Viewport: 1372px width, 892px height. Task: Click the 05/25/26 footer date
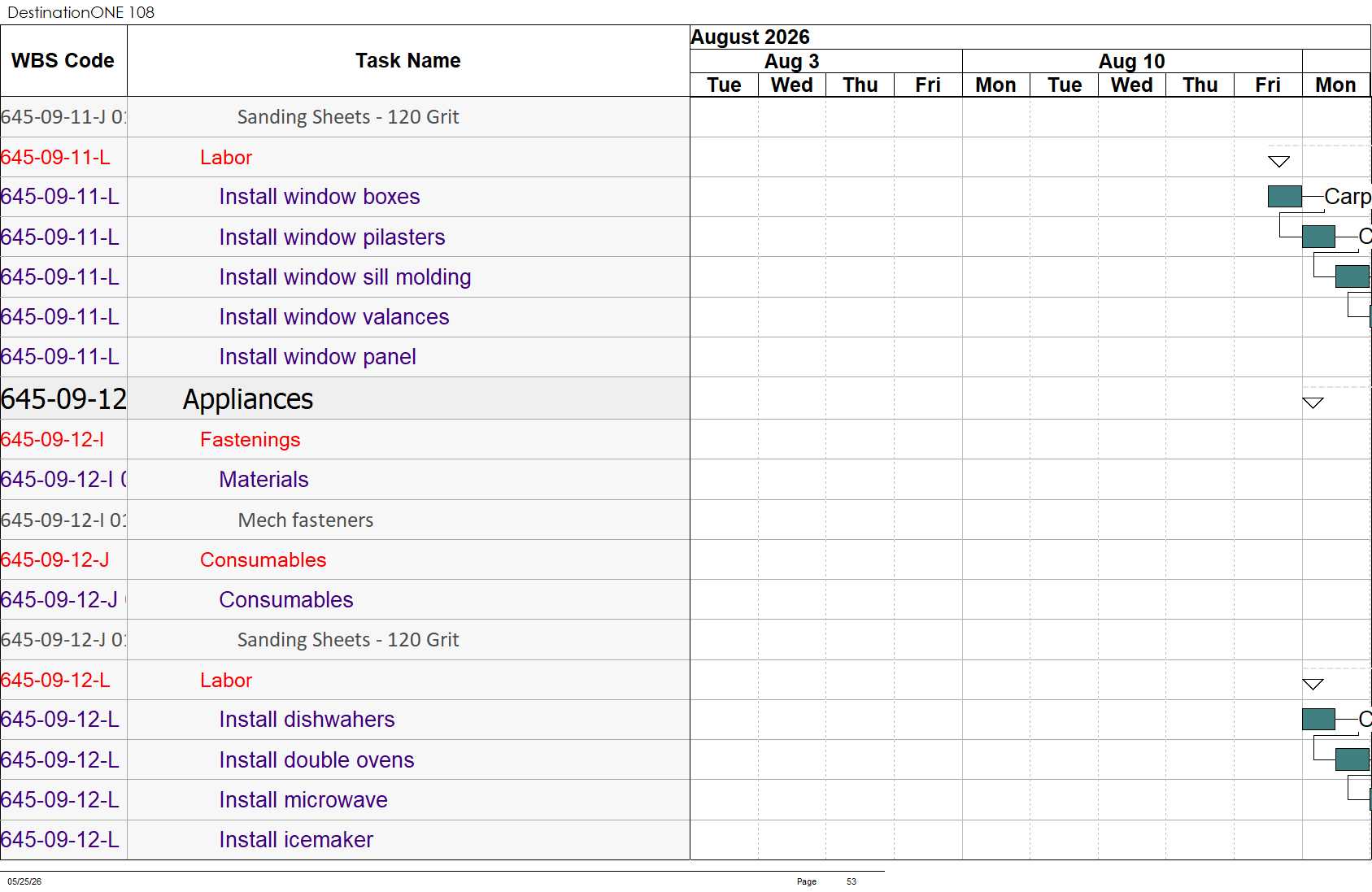[x=24, y=881]
